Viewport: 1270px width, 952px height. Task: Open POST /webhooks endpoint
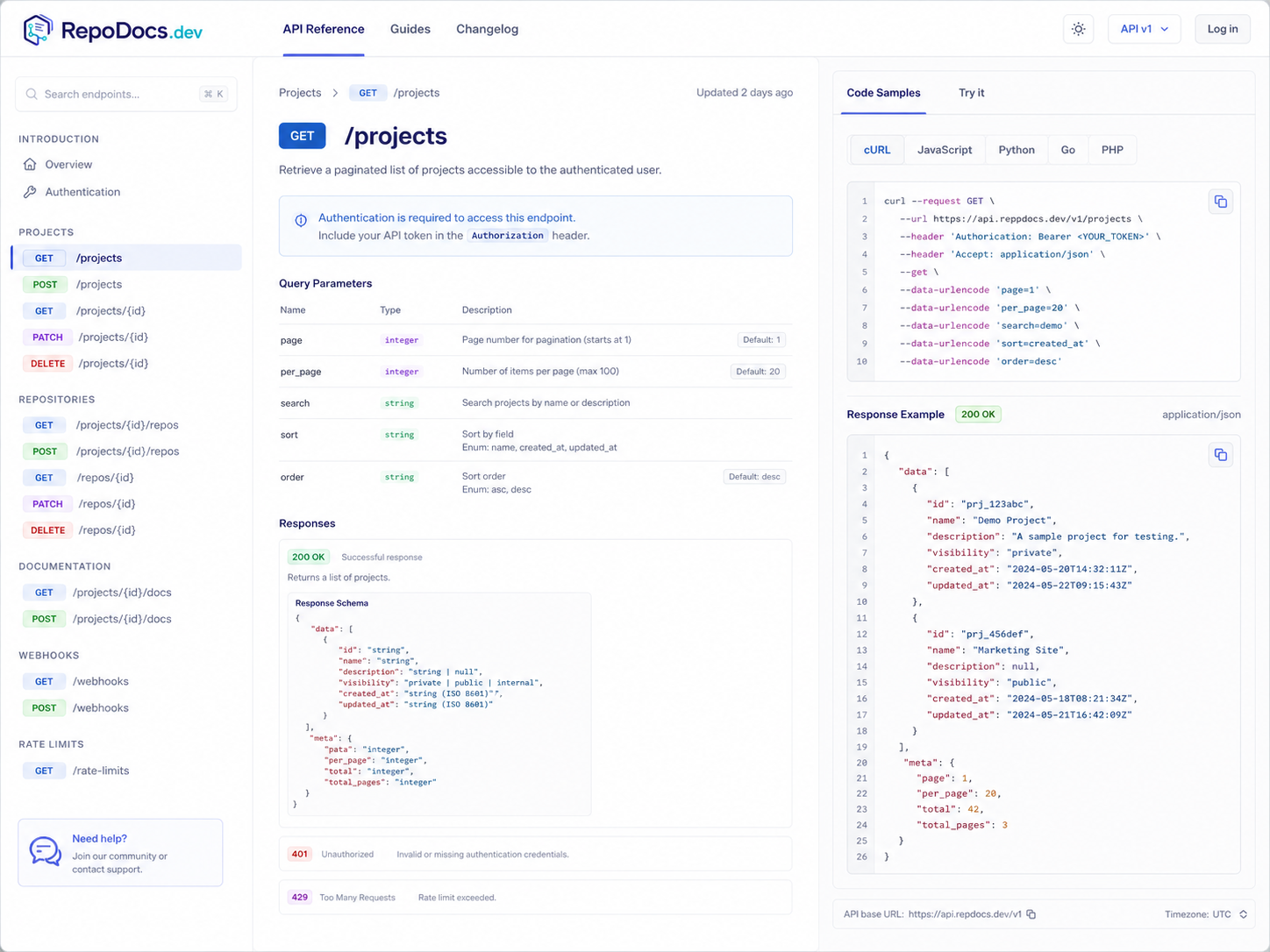coord(75,707)
